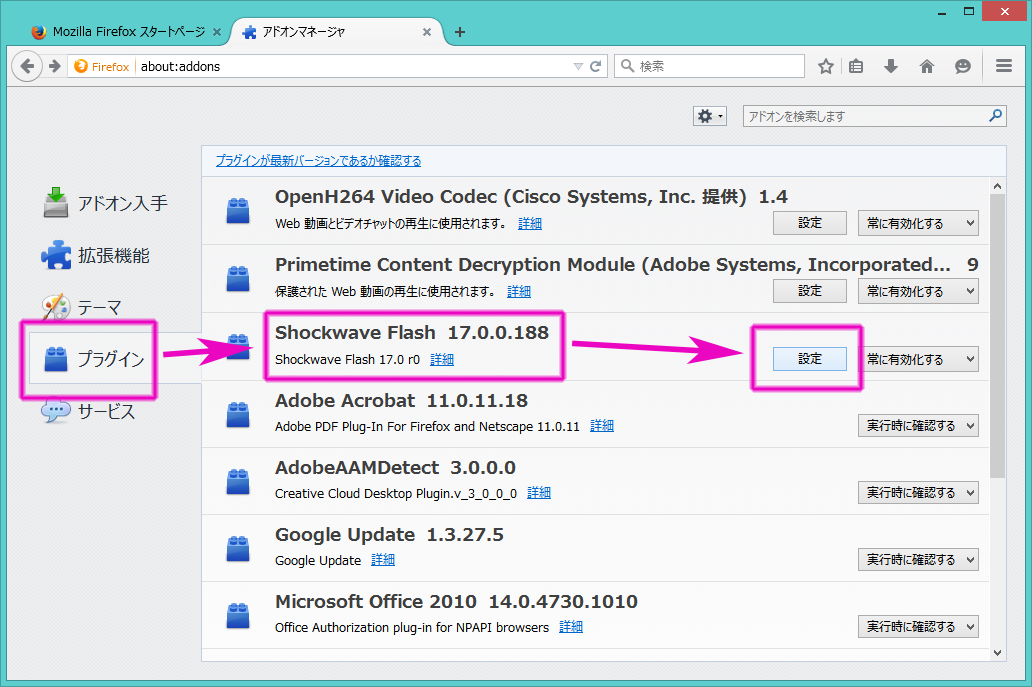
Task: Open the hamburger menu icon
Action: (x=1004, y=66)
